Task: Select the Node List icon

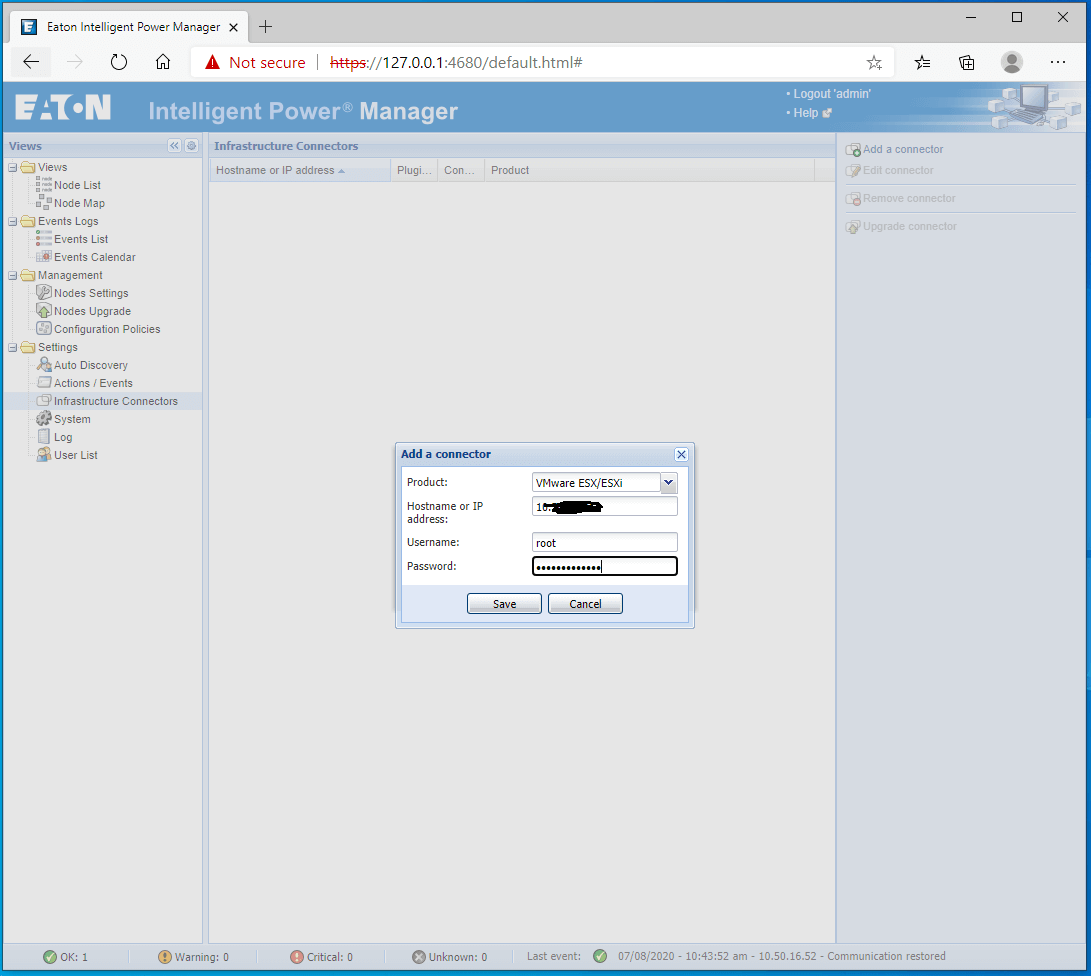Action: pyautogui.click(x=42, y=185)
